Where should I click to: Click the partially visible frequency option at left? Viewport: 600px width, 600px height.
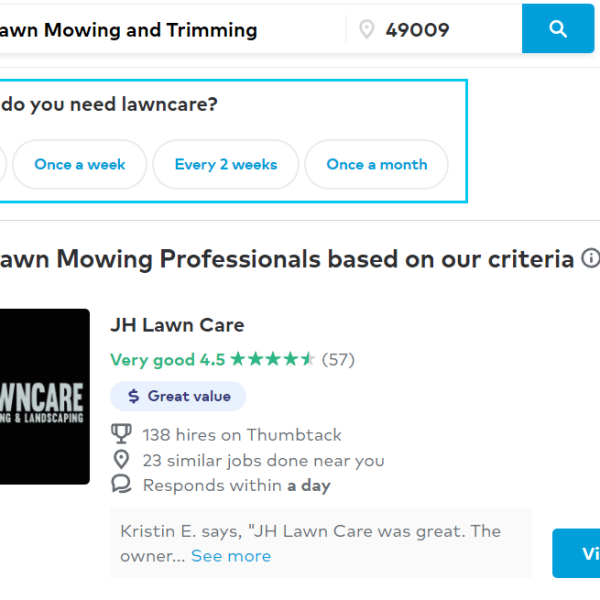click(x=3, y=164)
